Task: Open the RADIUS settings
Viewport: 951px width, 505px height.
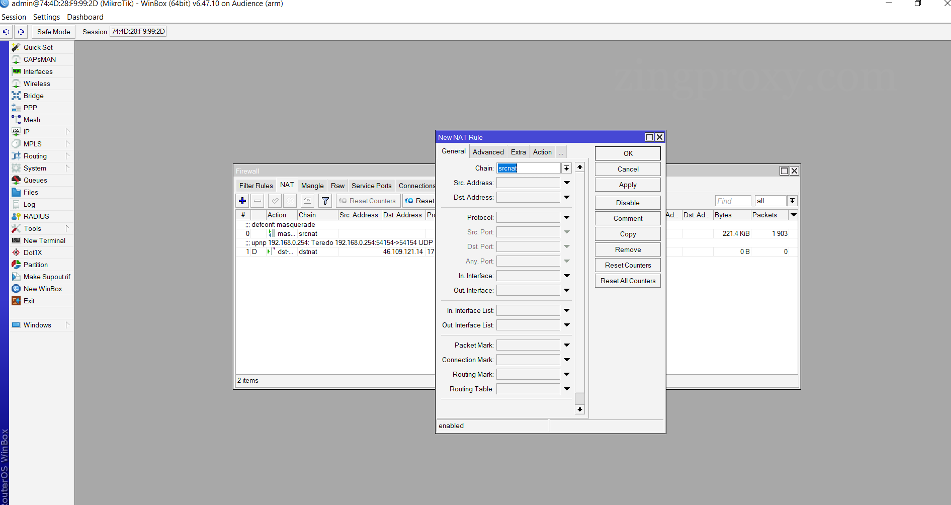Action: [36, 216]
